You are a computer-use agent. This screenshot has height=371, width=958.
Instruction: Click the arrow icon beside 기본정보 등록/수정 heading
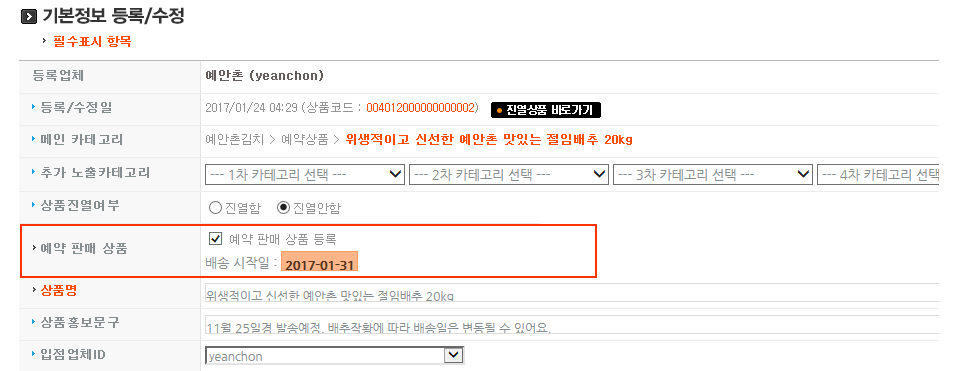click(28, 17)
